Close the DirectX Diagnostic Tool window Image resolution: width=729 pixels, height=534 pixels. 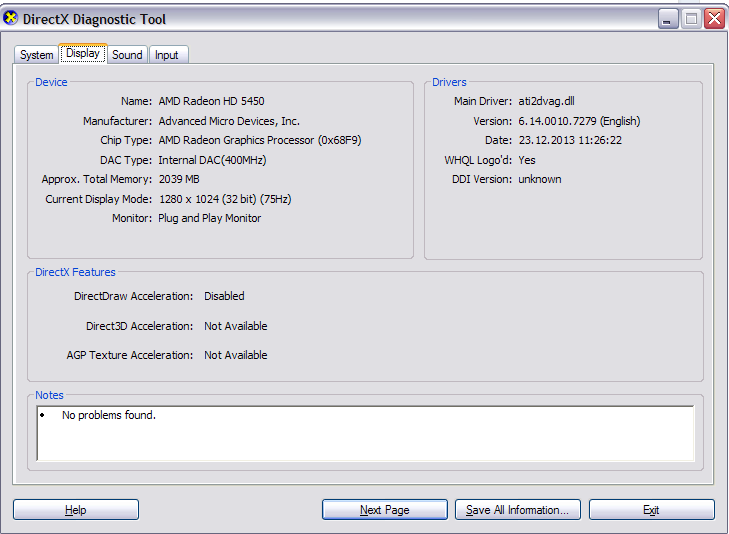(715, 19)
